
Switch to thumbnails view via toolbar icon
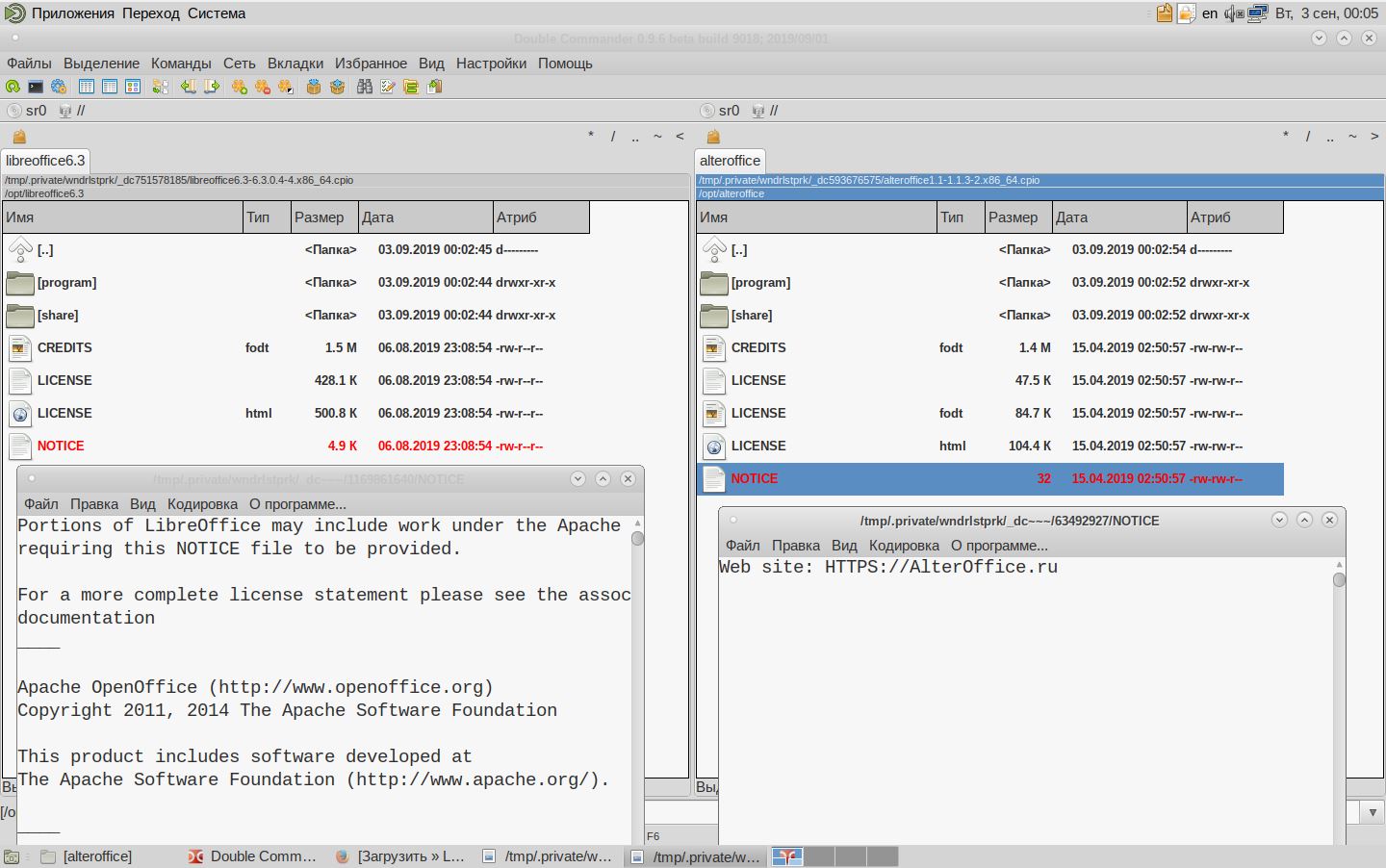pos(133,87)
